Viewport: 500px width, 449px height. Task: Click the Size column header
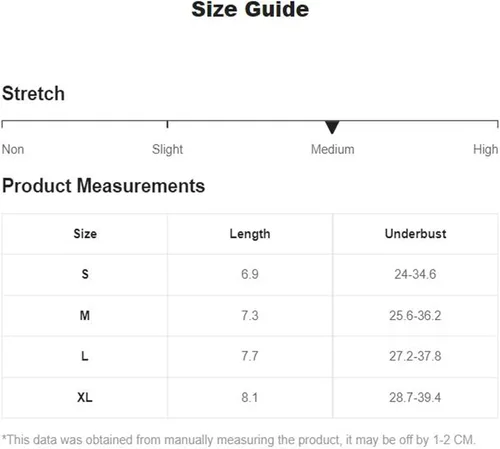point(85,234)
